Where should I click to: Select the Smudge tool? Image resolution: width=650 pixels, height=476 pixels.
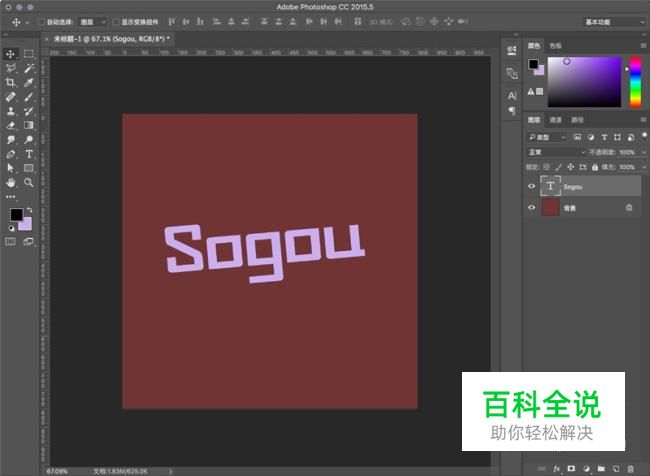[11, 140]
